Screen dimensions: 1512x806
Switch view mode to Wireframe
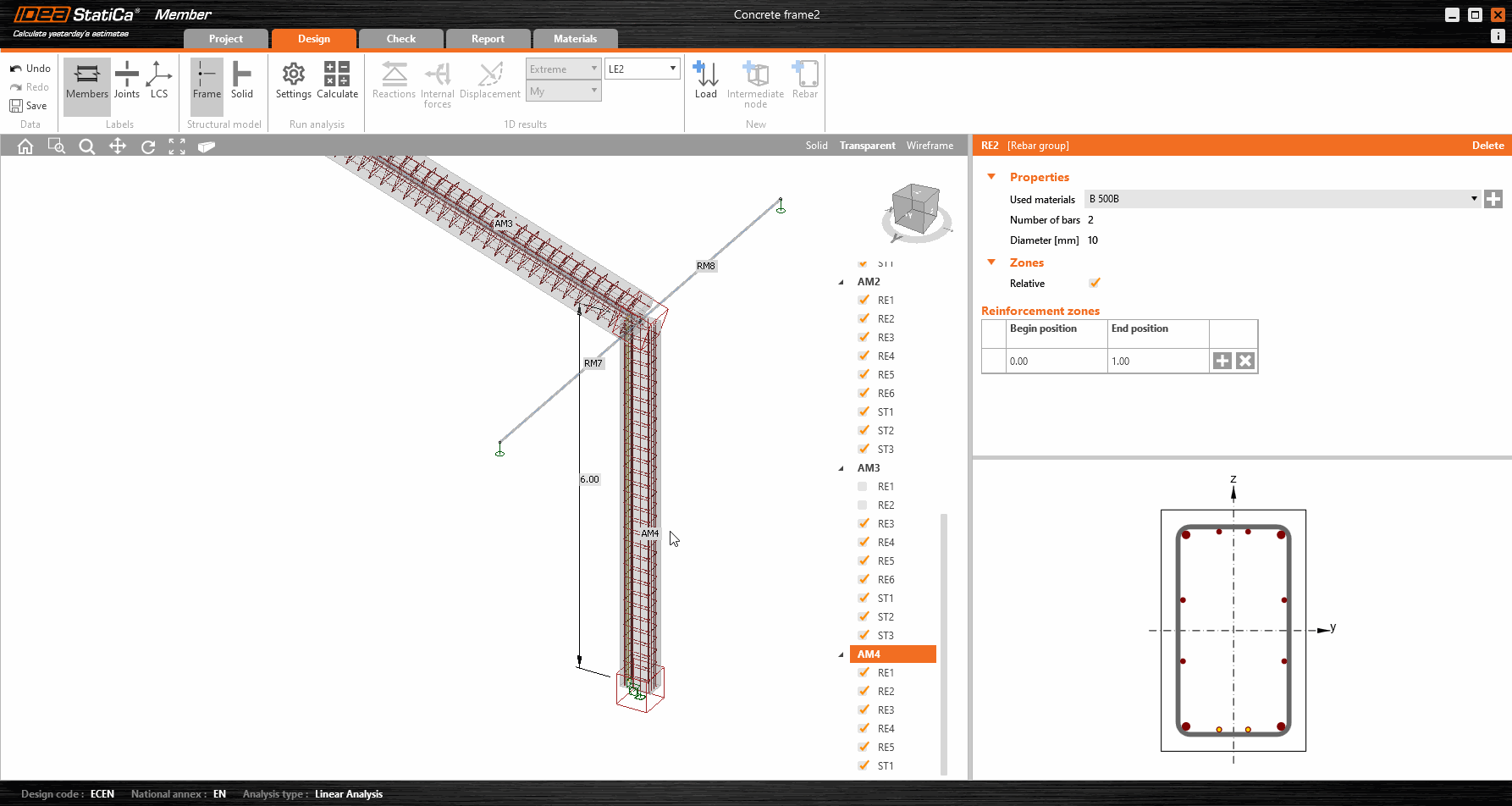[929, 146]
